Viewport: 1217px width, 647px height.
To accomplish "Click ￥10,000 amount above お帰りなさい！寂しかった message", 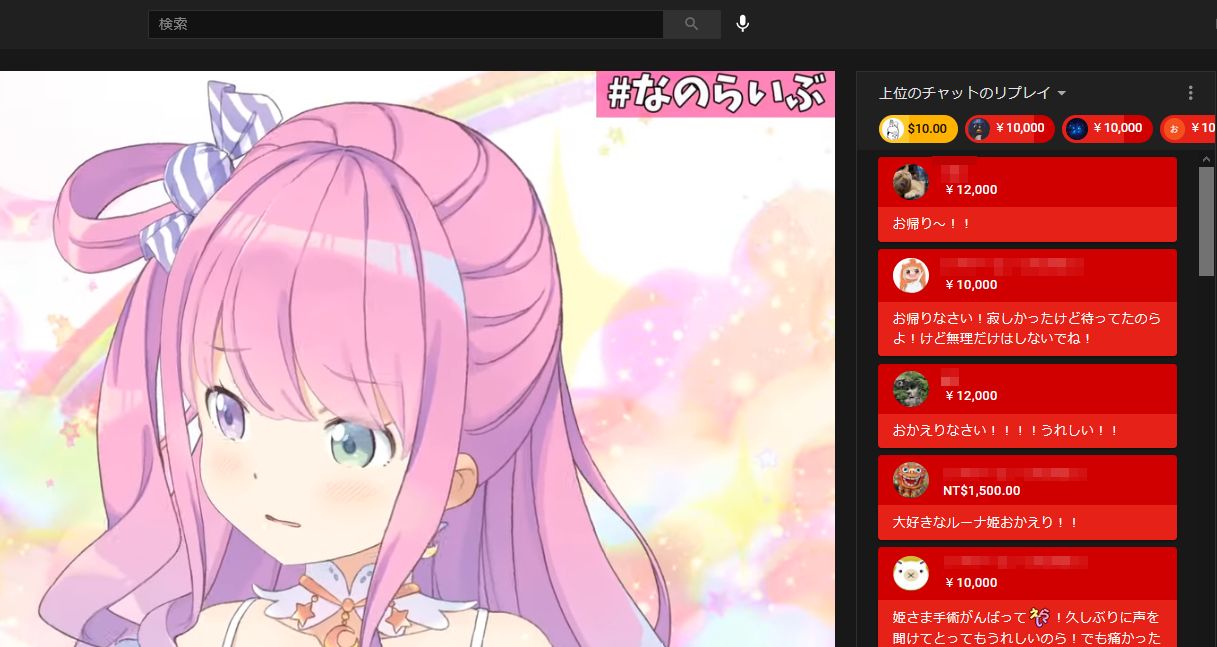I will 970,285.
